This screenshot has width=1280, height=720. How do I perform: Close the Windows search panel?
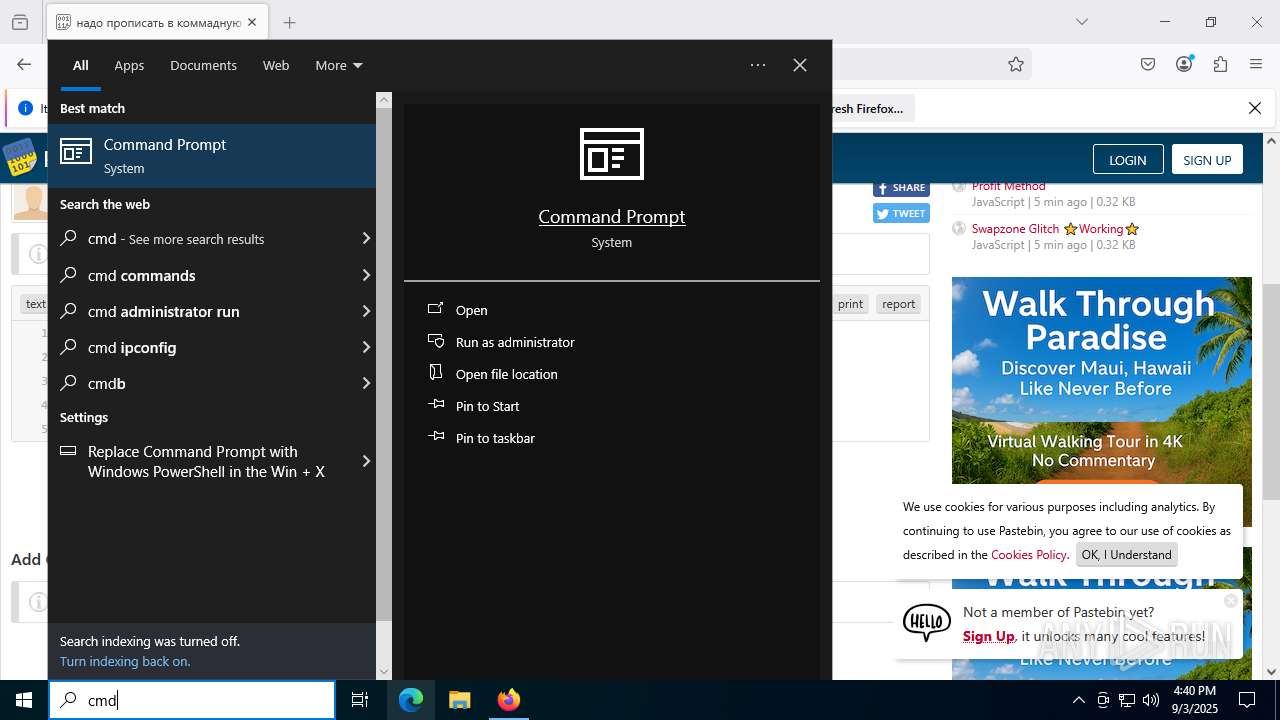800,65
